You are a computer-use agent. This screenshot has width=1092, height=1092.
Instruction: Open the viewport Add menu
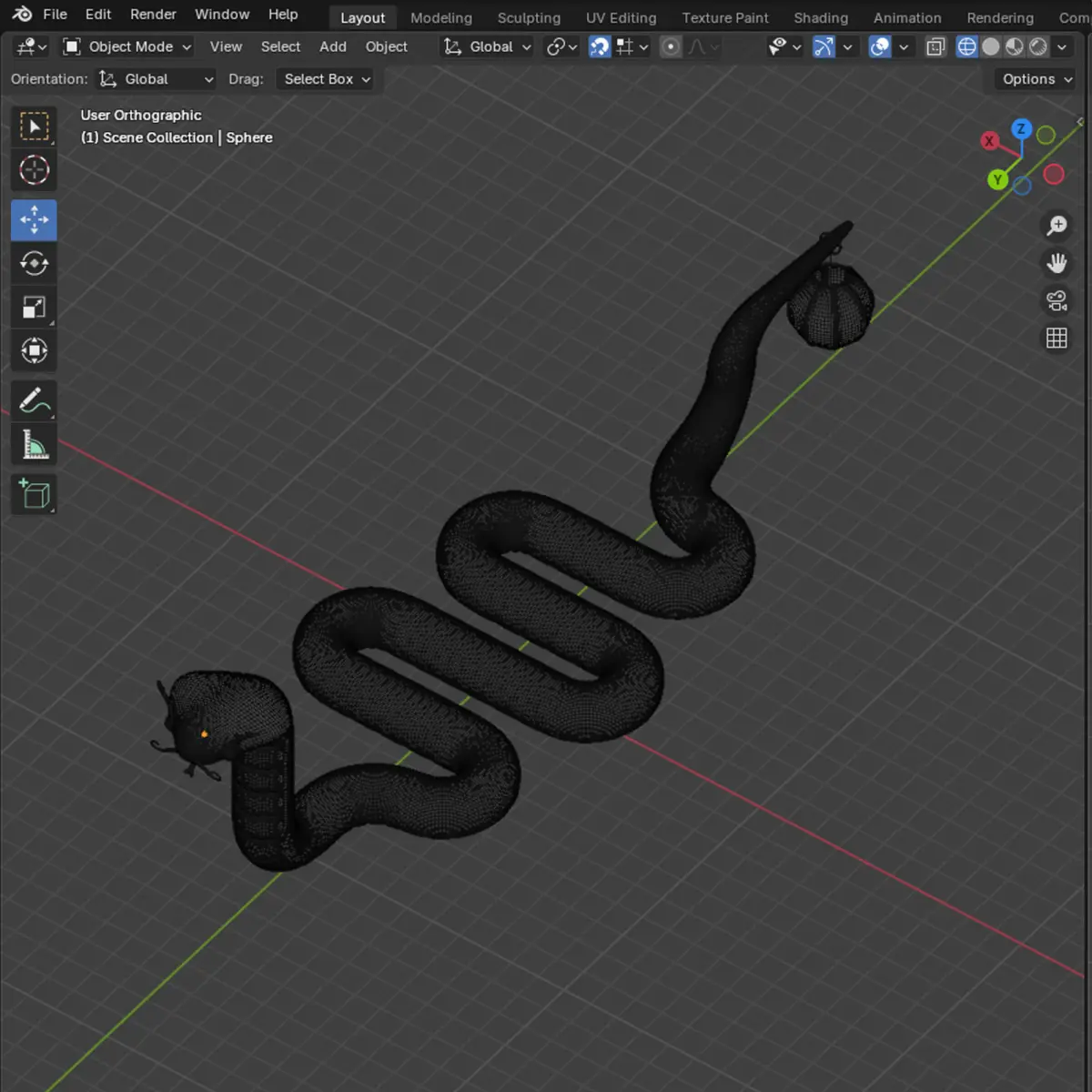pos(333,46)
